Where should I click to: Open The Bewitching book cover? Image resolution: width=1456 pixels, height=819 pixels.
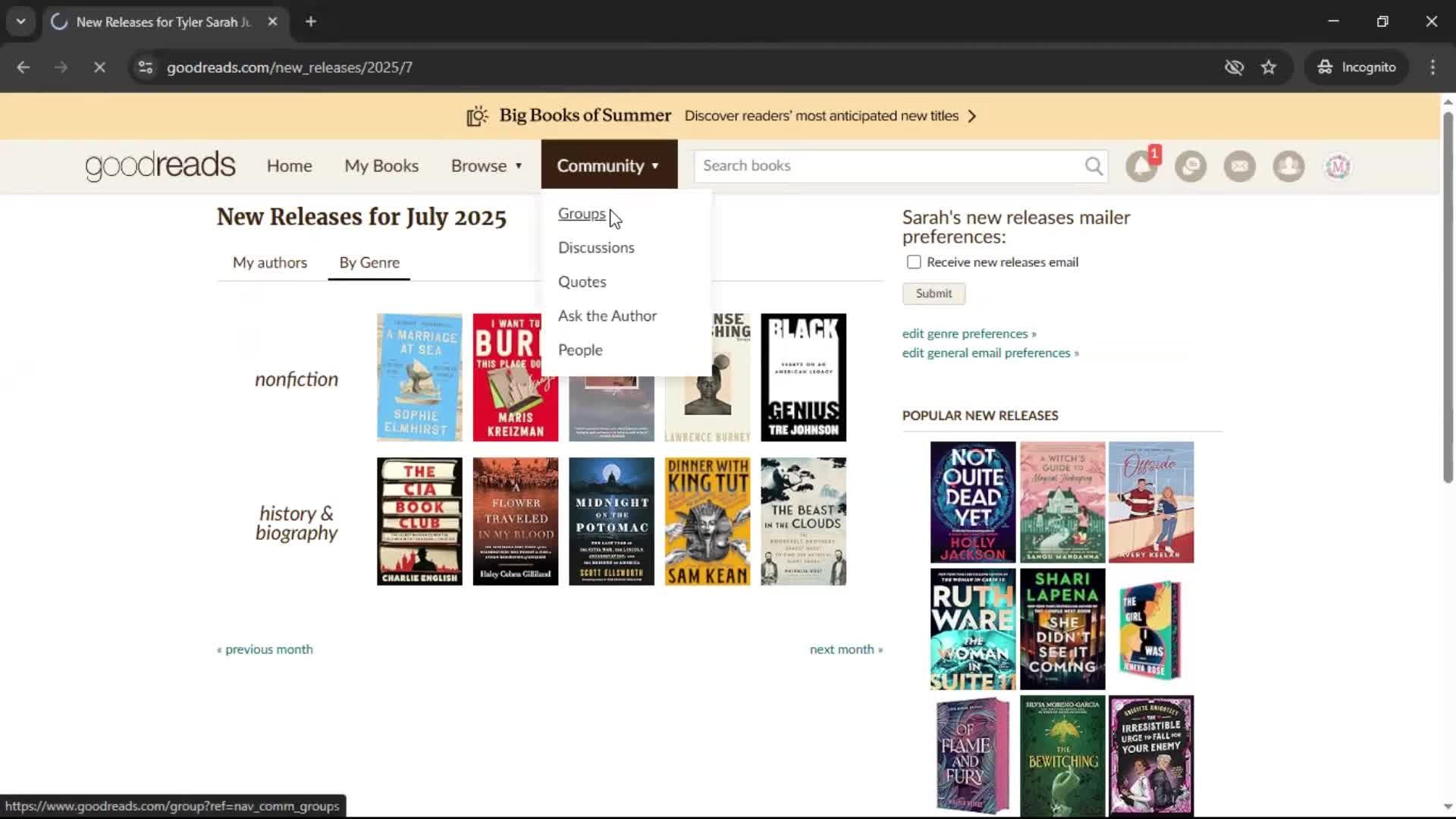click(1062, 756)
